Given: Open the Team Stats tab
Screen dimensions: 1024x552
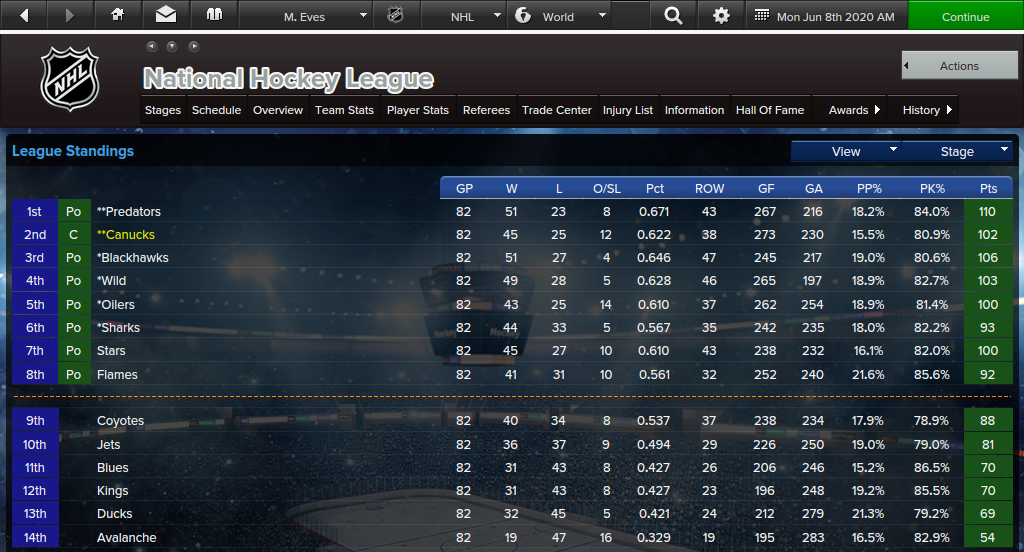Looking at the screenshot, I should pyautogui.click(x=344, y=110).
